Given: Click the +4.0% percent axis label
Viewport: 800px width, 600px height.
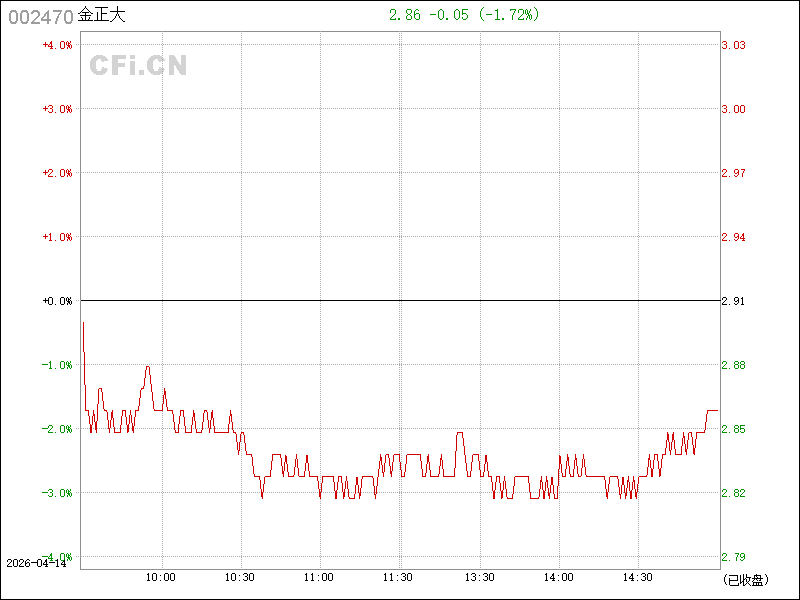Looking at the screenshot, I should [x=57, y=45].
